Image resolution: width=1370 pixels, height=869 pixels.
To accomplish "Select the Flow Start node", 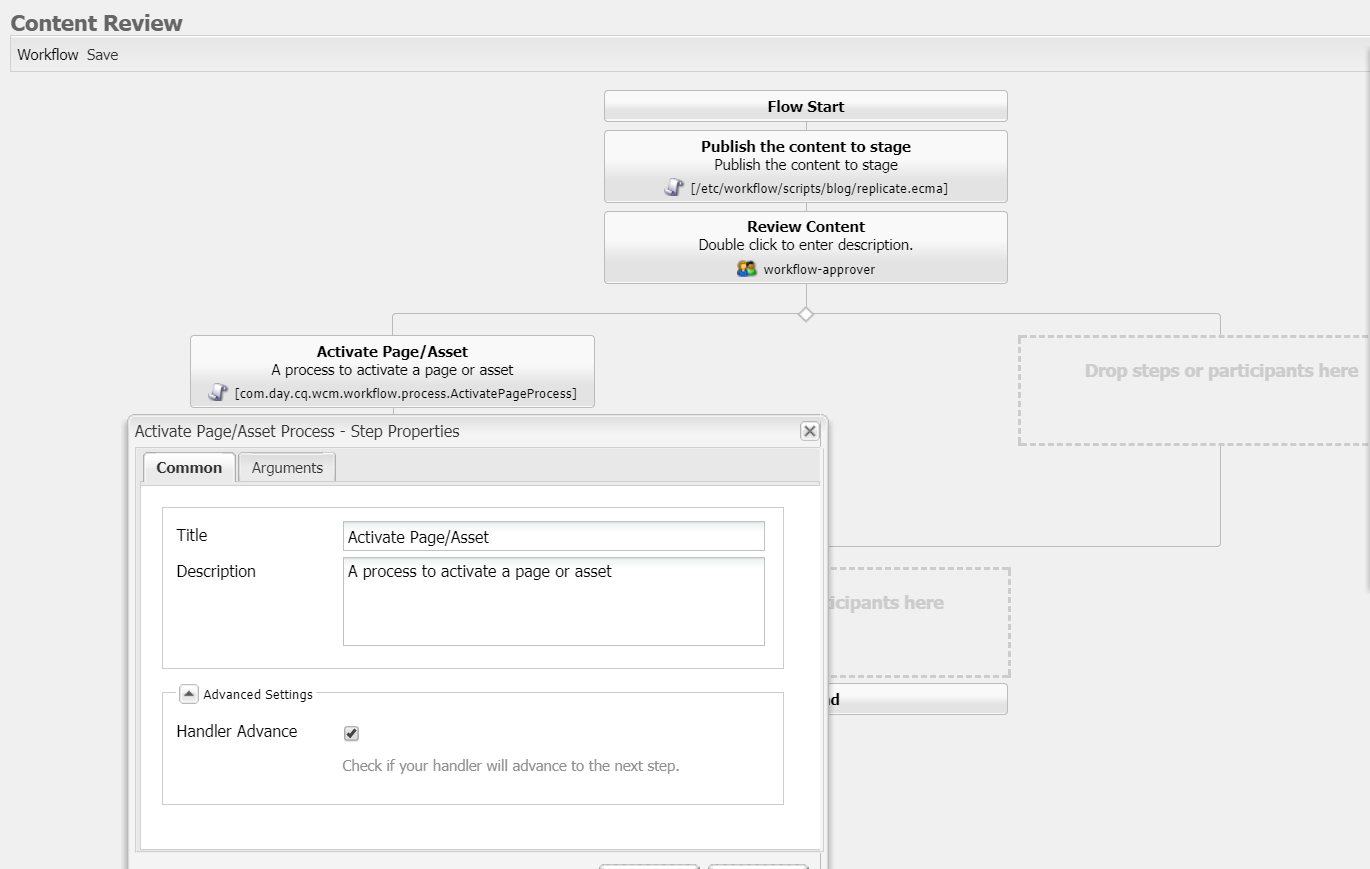I will [x=806, y=106].
